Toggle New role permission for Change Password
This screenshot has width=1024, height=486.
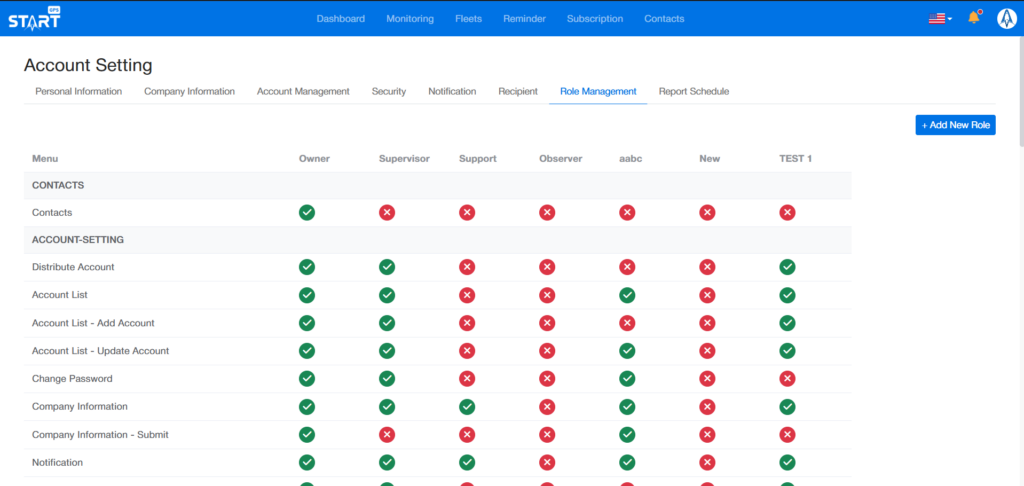[707, 379]
